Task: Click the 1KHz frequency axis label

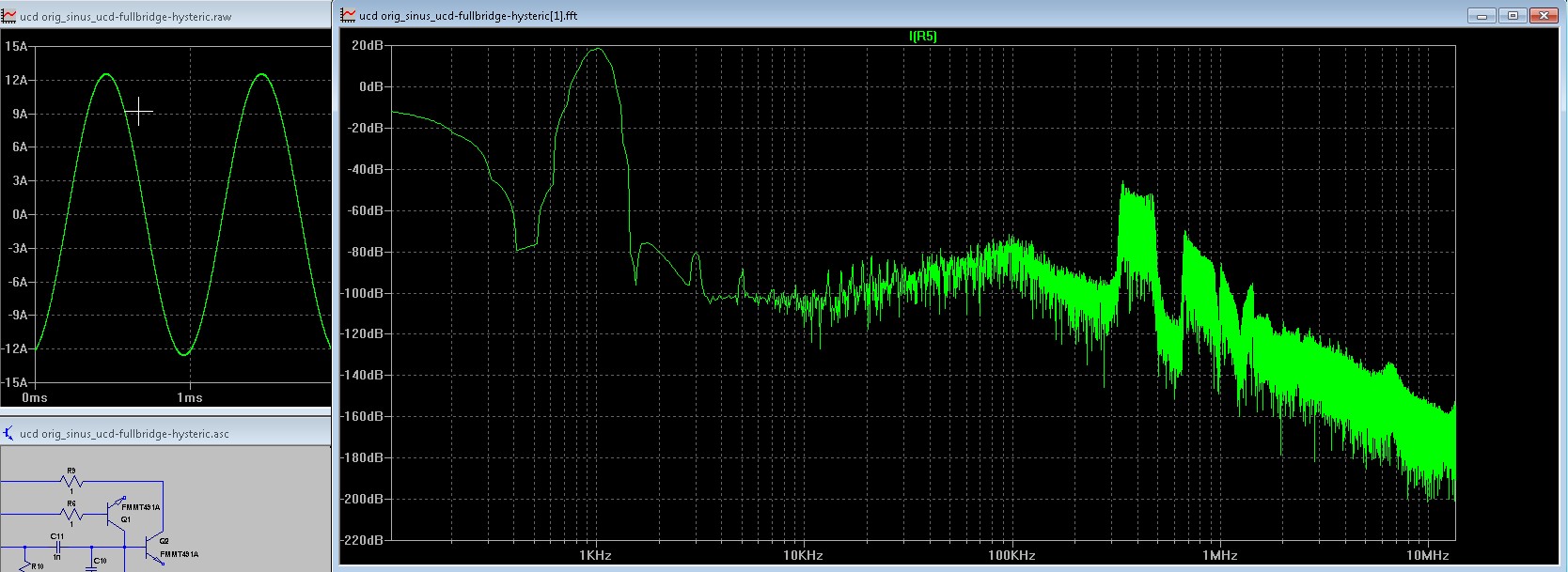Action: tap(596, 555)
